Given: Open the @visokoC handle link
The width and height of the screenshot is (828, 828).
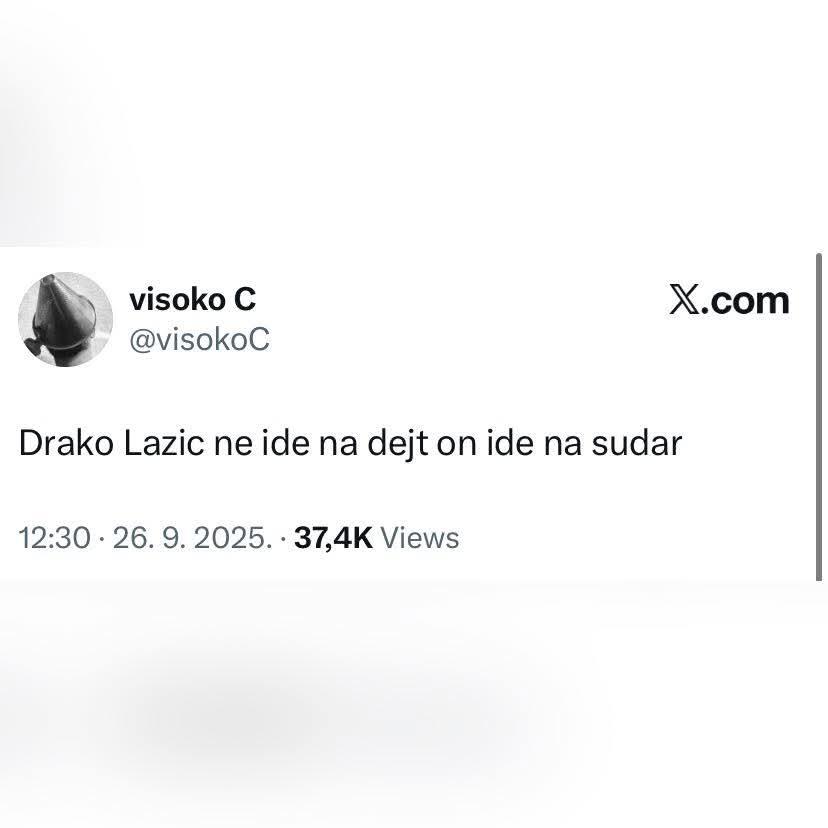Looking at the screenshot, I should 199,339.
